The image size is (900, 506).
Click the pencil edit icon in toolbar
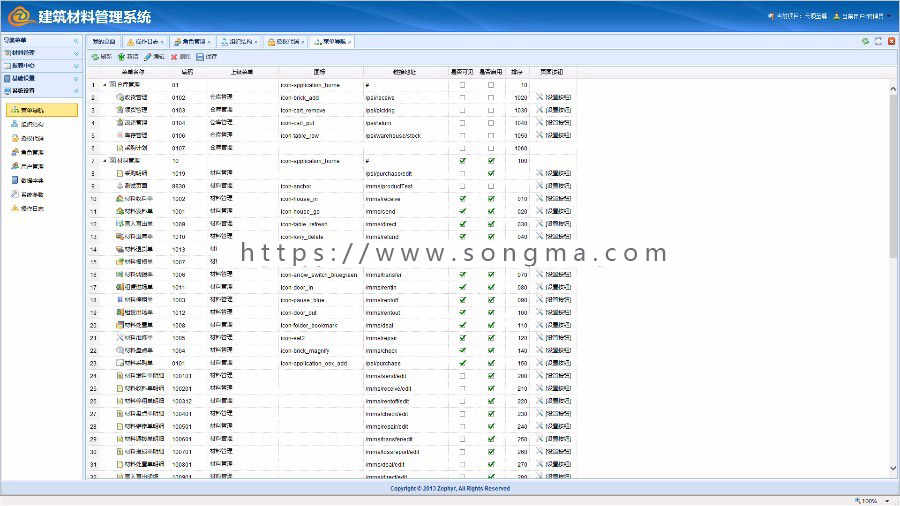(x=148, y=57)
